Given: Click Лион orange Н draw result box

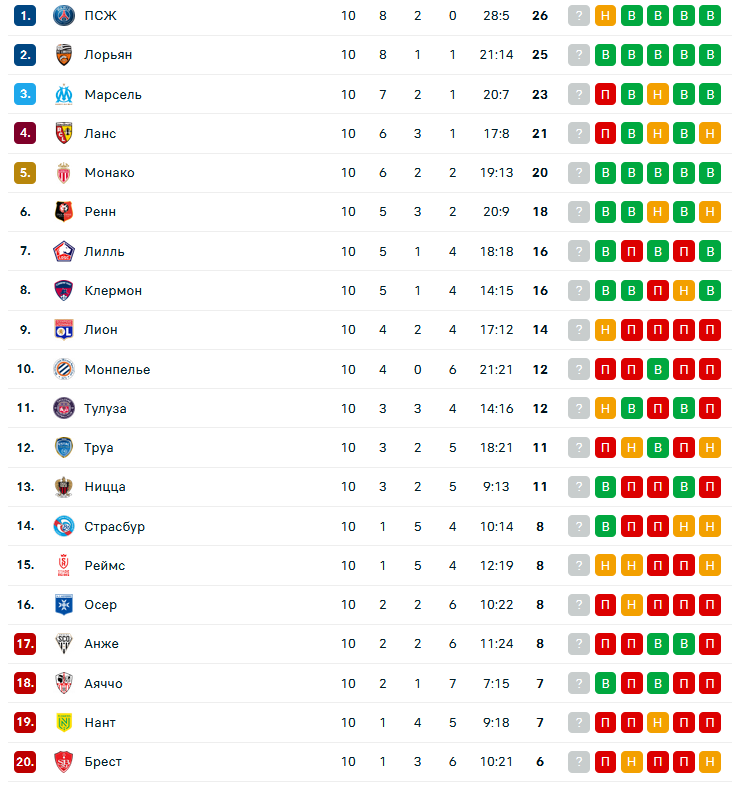Looking at the screenshot, I should [605, 330].
